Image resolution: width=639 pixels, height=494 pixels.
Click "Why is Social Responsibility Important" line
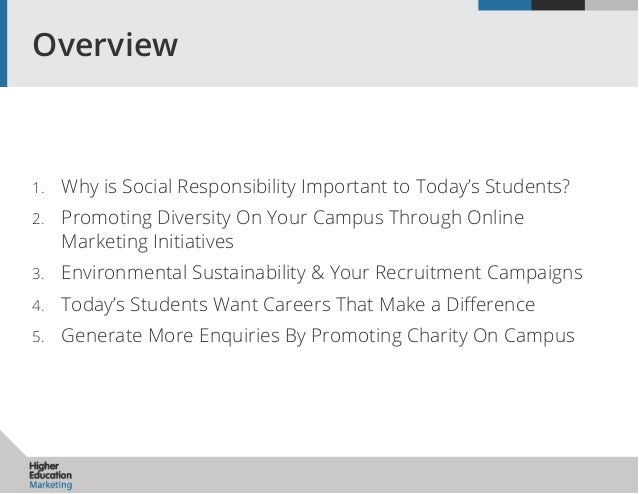coord(315,188)
